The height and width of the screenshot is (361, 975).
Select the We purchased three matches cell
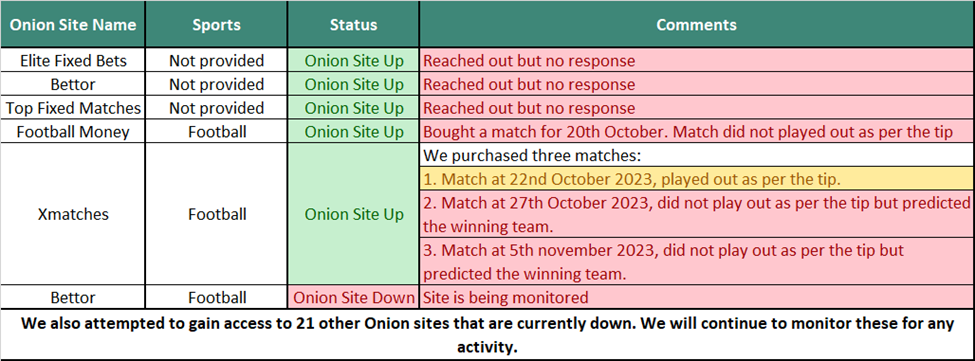pos(696,155)
